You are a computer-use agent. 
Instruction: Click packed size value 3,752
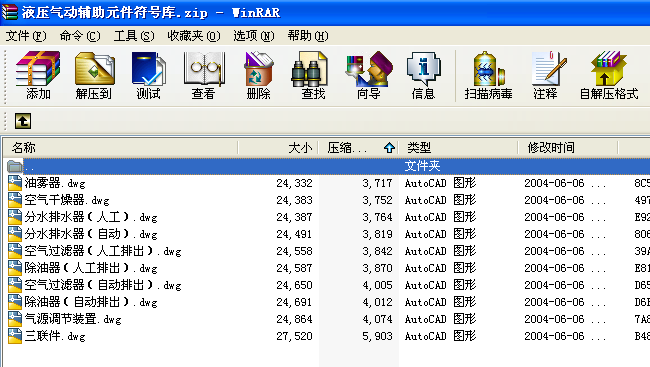pos(377,200)
